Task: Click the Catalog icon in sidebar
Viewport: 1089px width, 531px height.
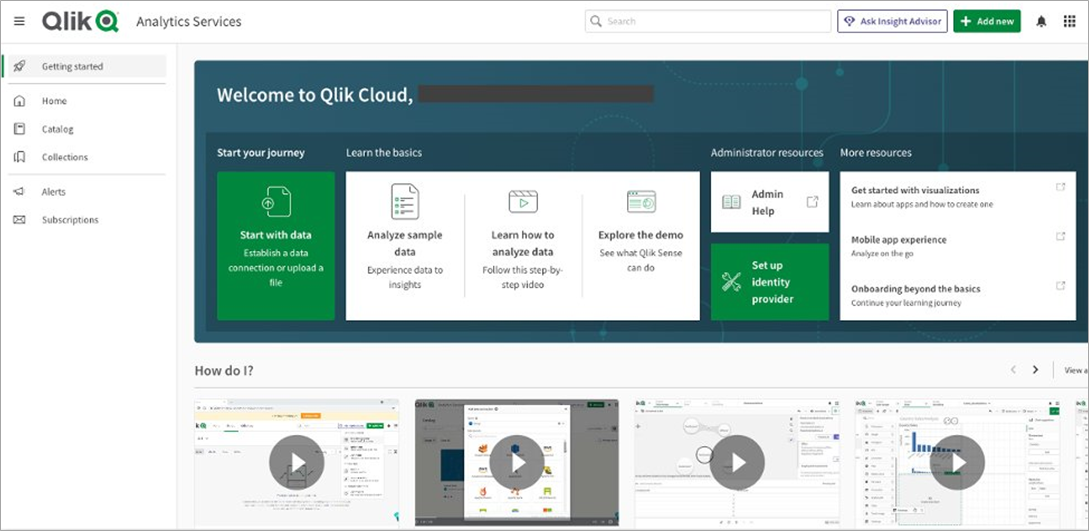Action: coord(19,129)
